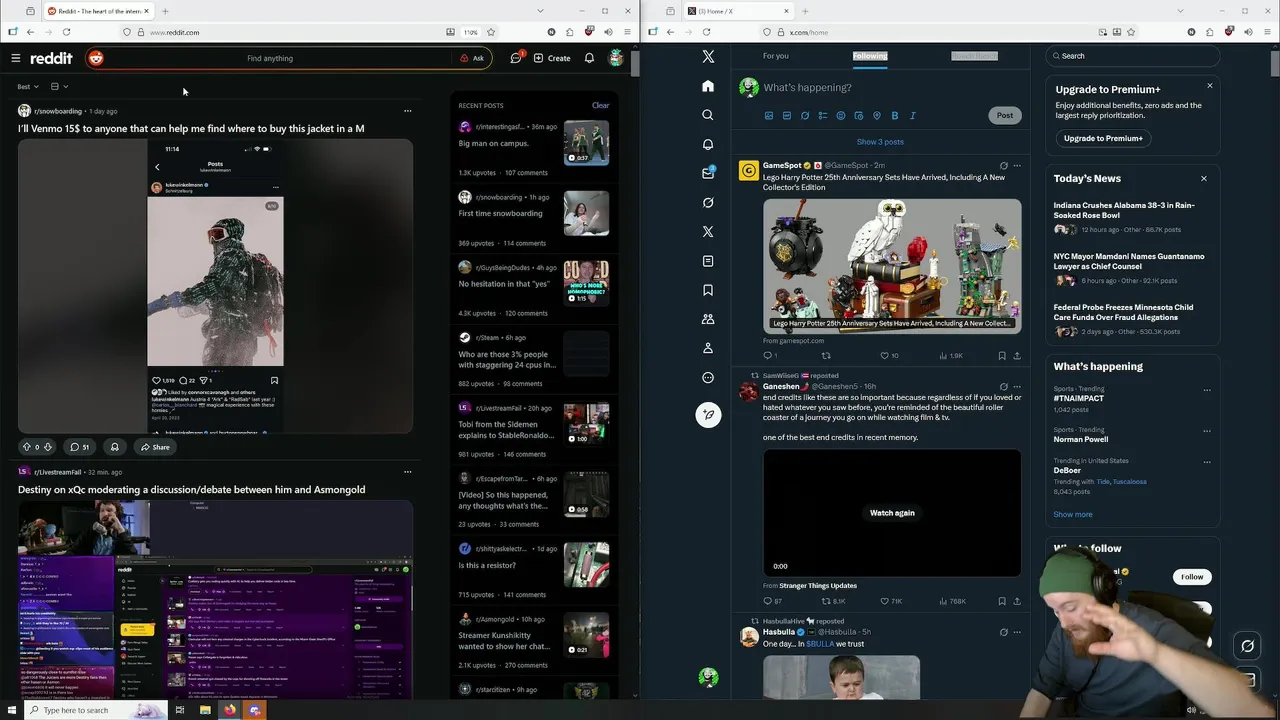The width and height of the screenshot is (1280, 720).
Task: Switch to the Following tab on X
Action: pyautogui.click(x=870, y=56)
